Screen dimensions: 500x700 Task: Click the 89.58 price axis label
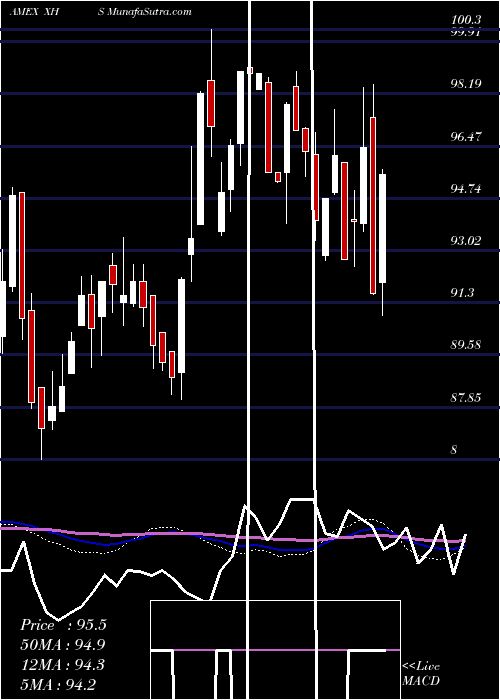[466, 345]
